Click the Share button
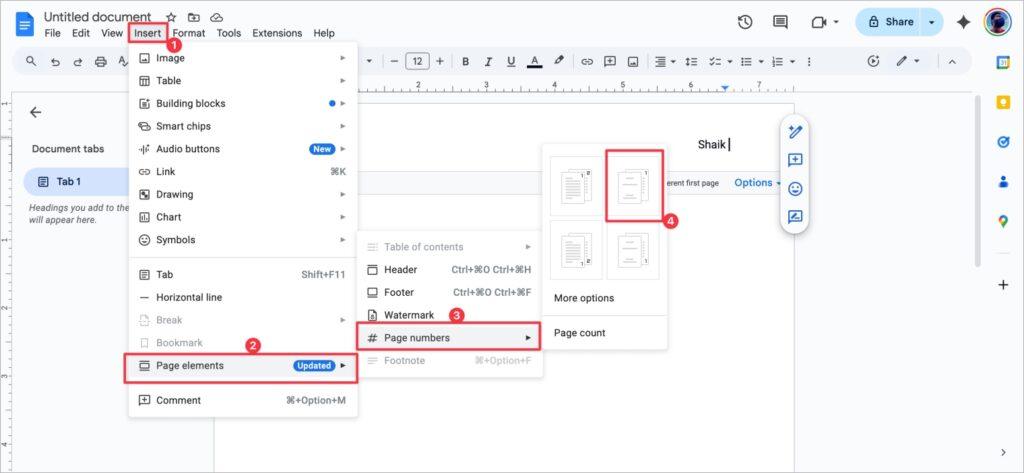 click(889, 22)
